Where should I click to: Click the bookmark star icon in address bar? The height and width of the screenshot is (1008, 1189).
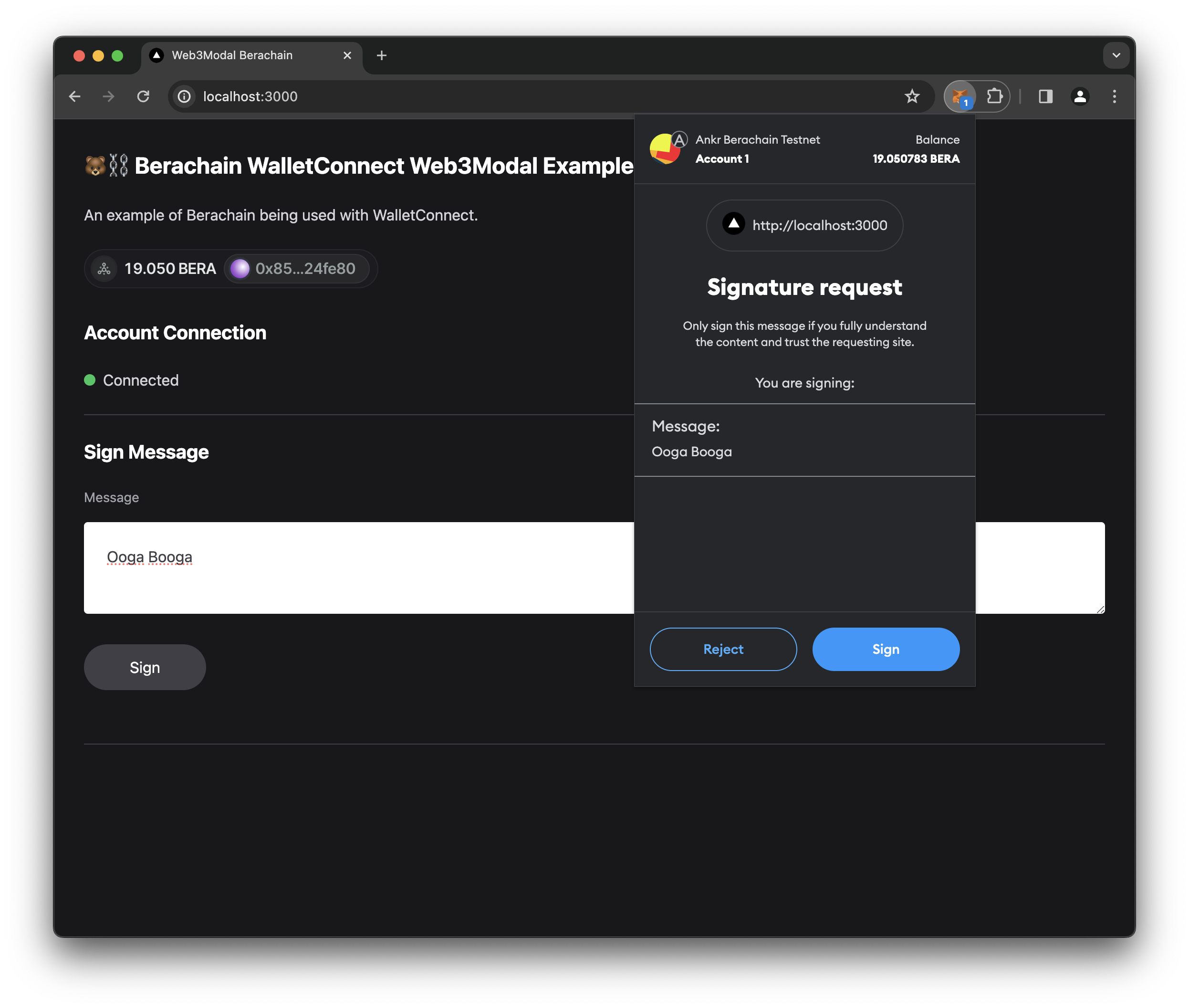912,96
